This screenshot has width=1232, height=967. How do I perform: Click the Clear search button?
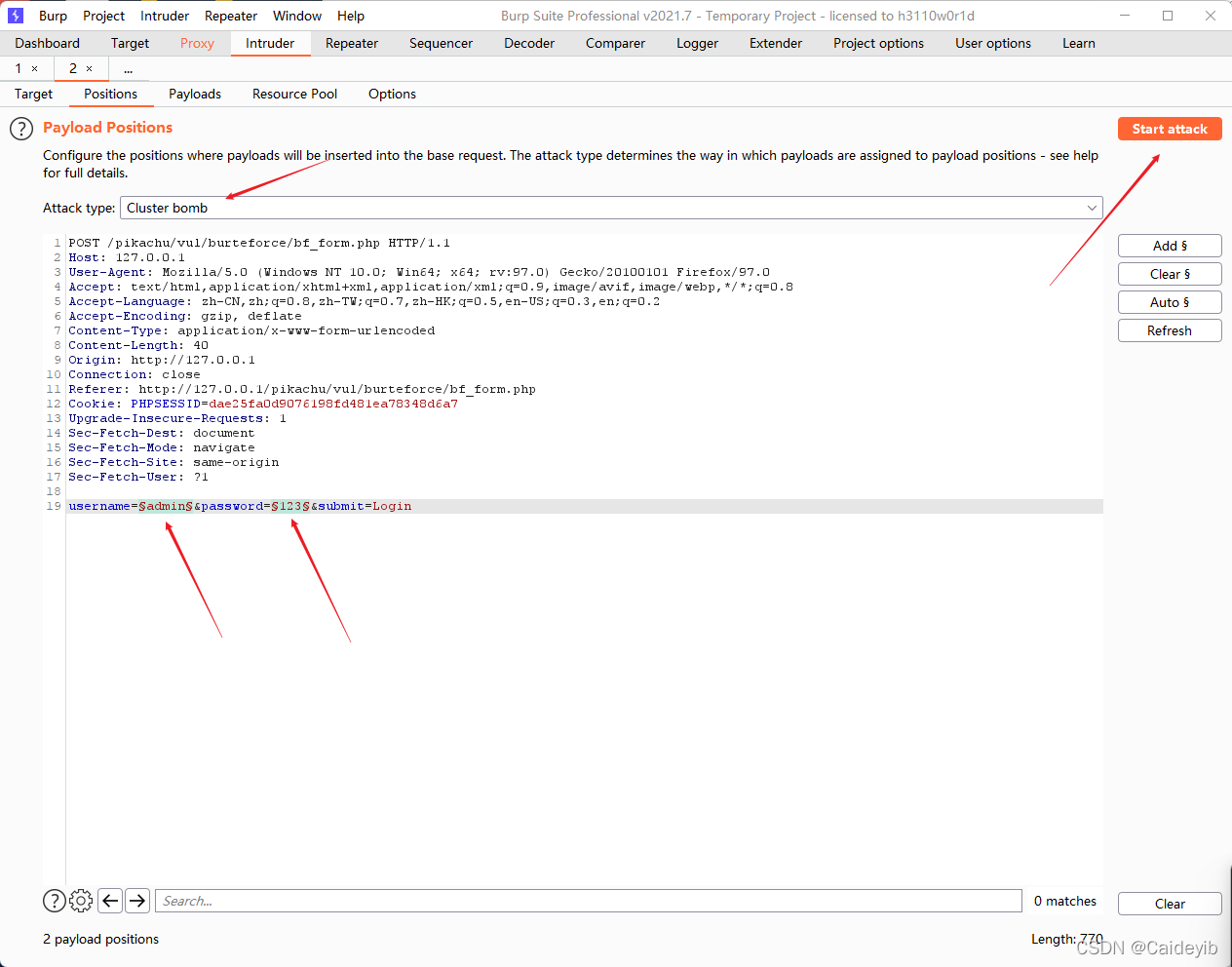(x=1170, y=904)
